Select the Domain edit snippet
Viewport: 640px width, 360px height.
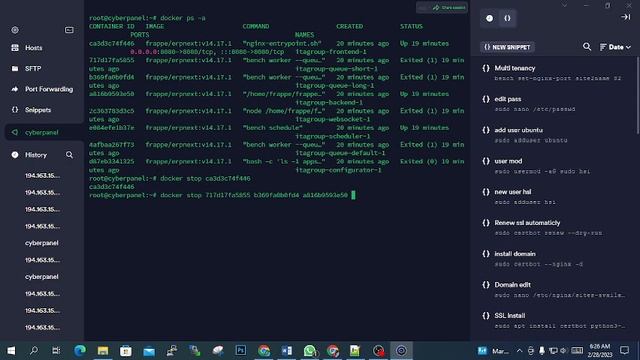point(555,289)
